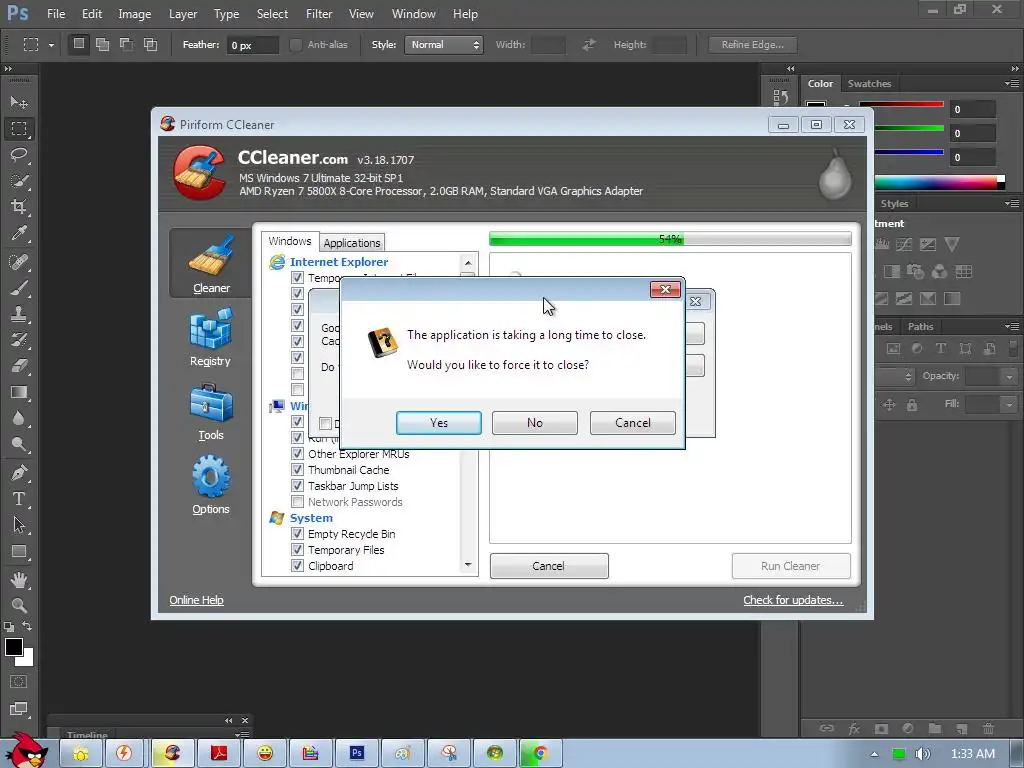This screenshot has height=768, width=1024.
Task: Click the Refine Edge button
Action: click(x=752, y=44)
